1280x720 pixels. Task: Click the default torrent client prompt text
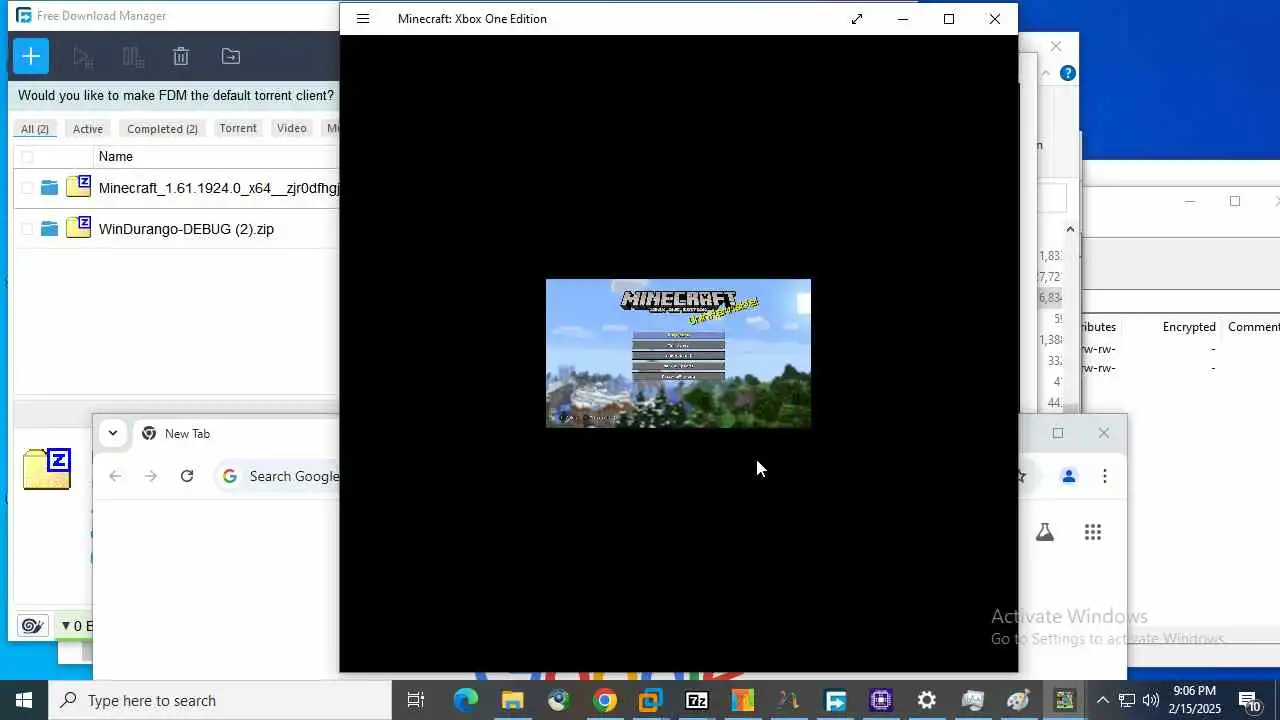click(x=176, y=96)
